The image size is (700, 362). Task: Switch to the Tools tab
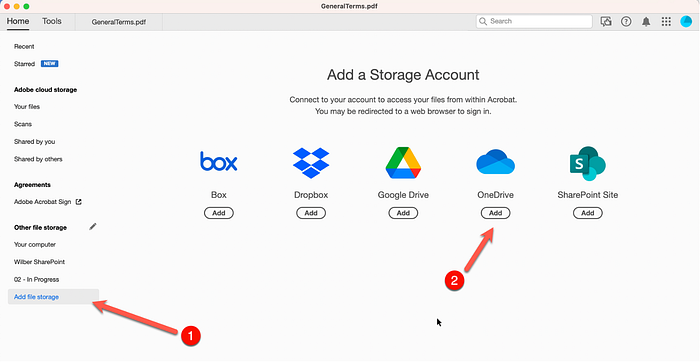pos(52,21)
